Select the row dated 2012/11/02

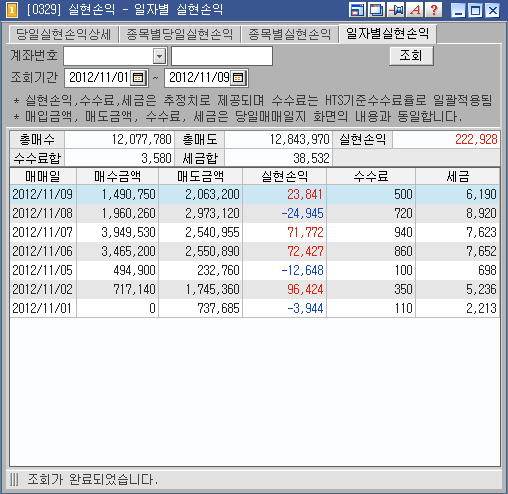[x=255, y=289]
